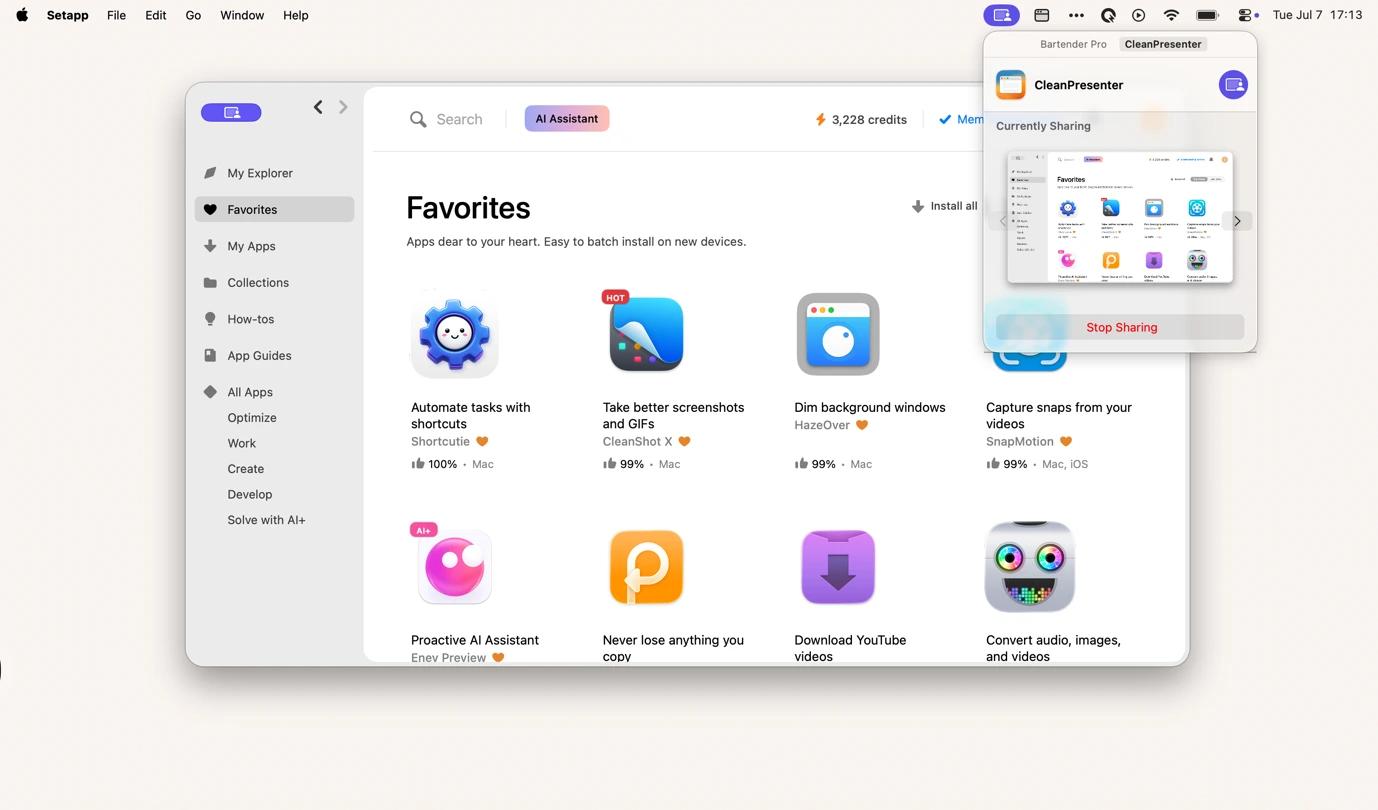Open the File menu
This screenshot has width=1378, height=810.
pos(116,15)
